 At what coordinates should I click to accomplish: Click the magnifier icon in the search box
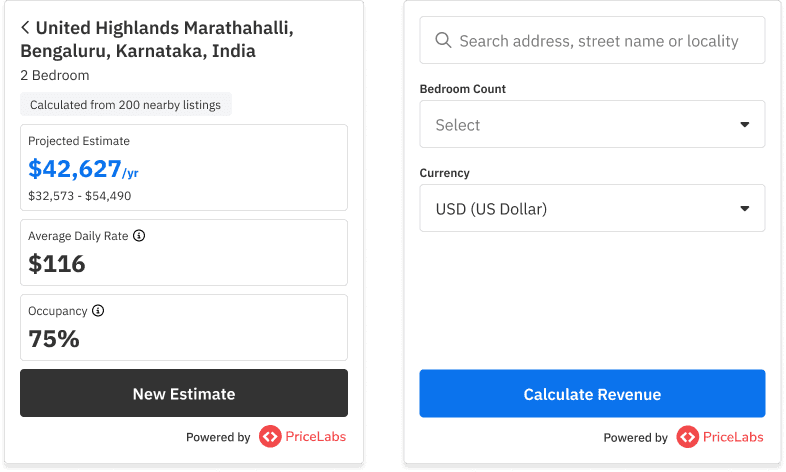pyautogui.click(x=444, y=41)
